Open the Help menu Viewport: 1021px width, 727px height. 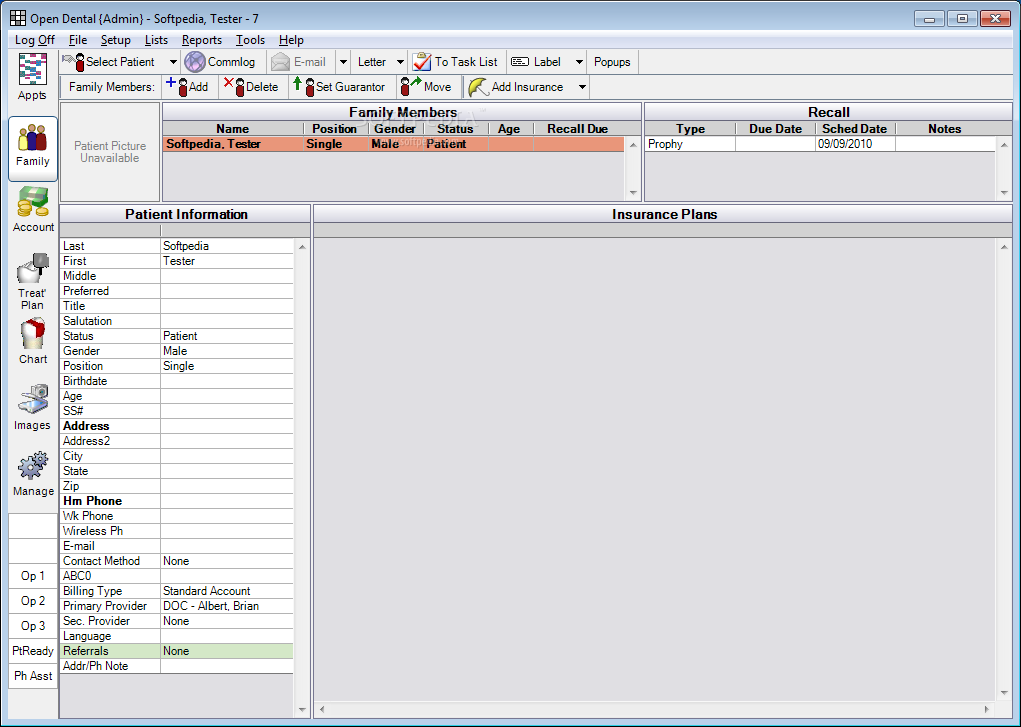pos(291,40)
